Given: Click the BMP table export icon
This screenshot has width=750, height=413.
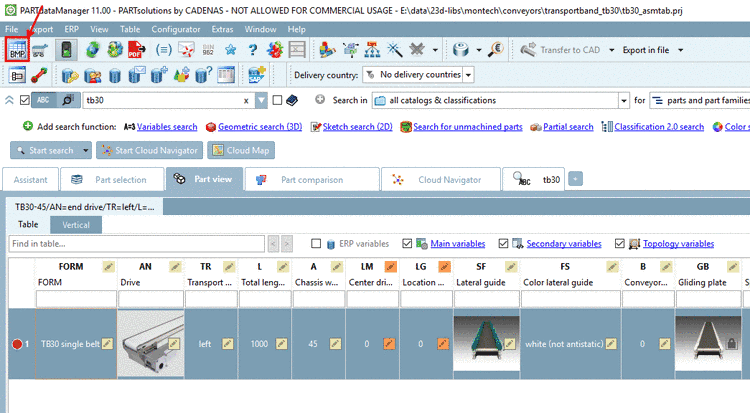Looking at the screenshot, I should (x=17, y=50).
